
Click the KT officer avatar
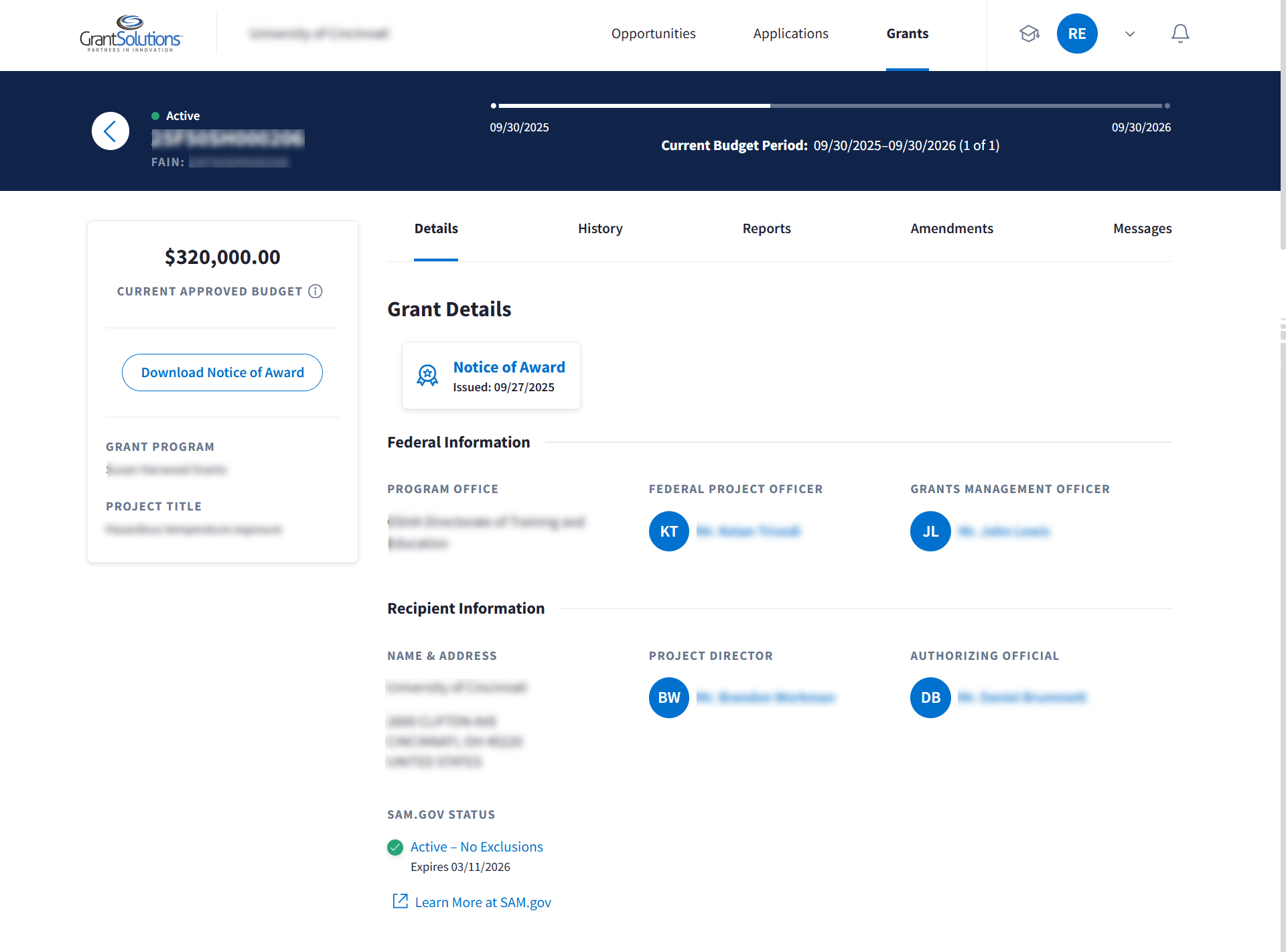(668, 531)
